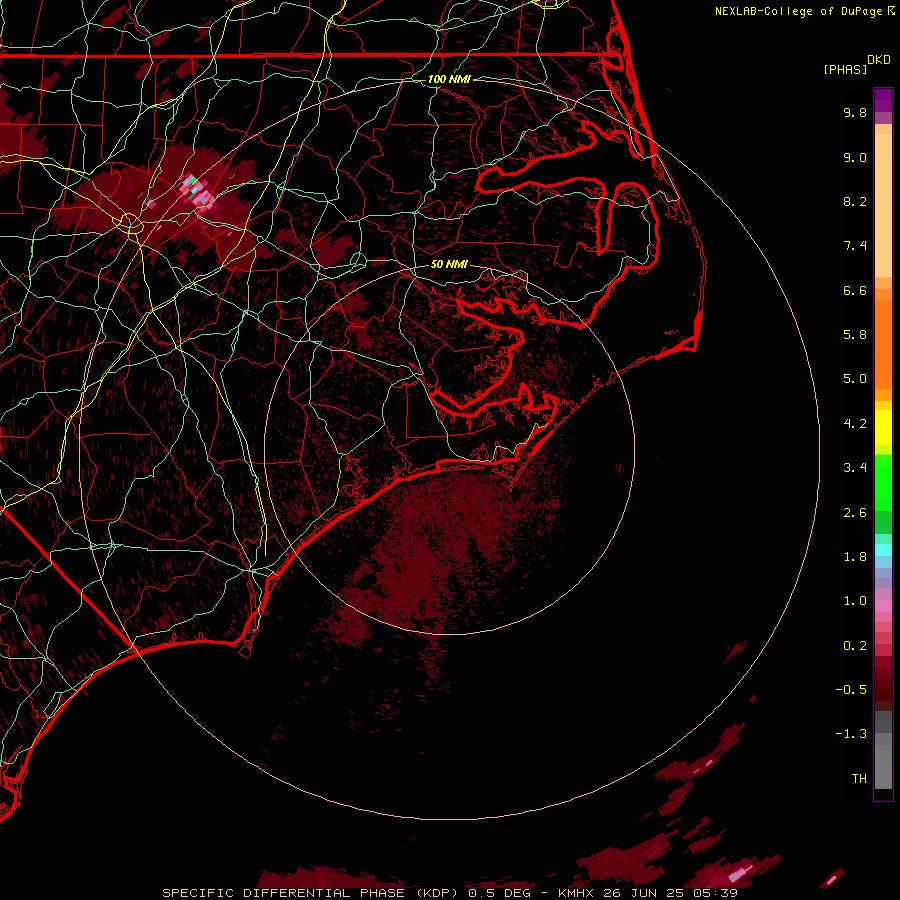Click the 50 NMI range ring label

(449, 264)
